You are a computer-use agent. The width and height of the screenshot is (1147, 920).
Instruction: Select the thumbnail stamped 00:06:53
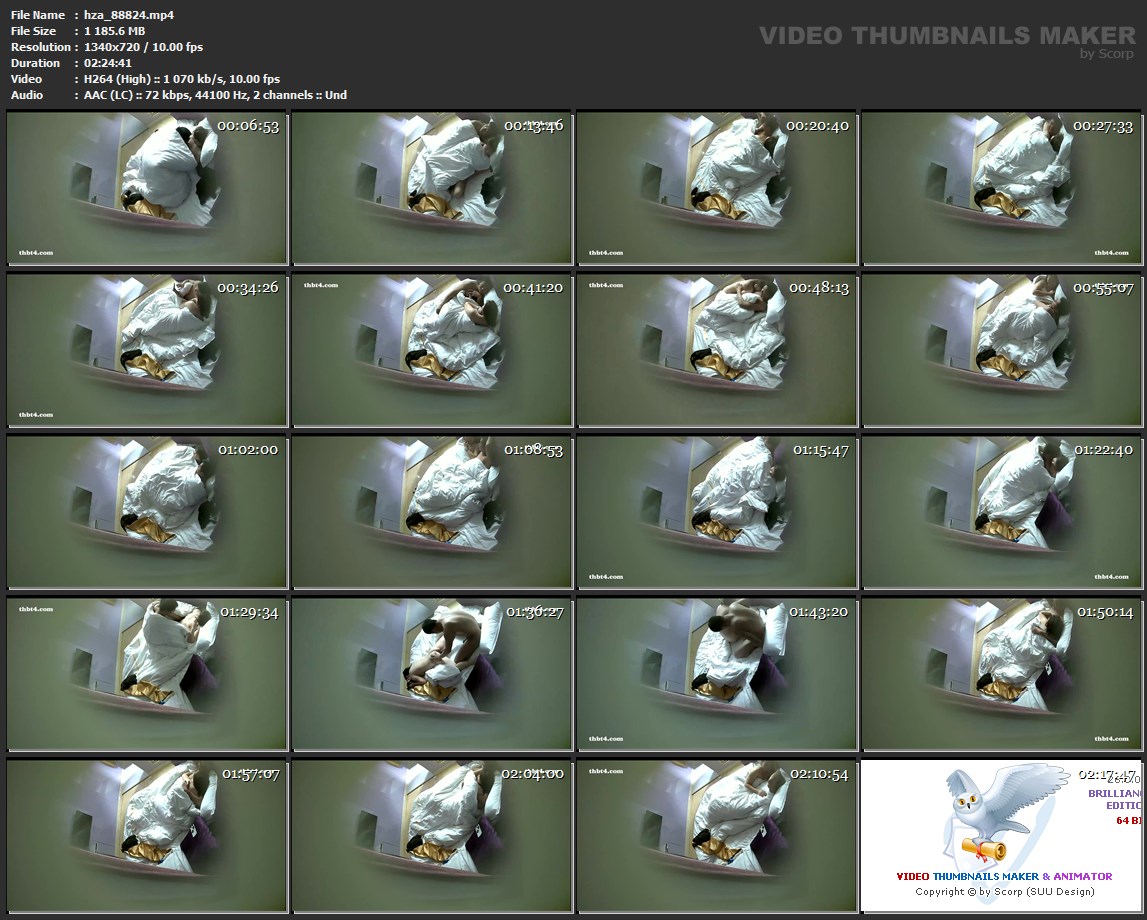[x=147, y=188]
